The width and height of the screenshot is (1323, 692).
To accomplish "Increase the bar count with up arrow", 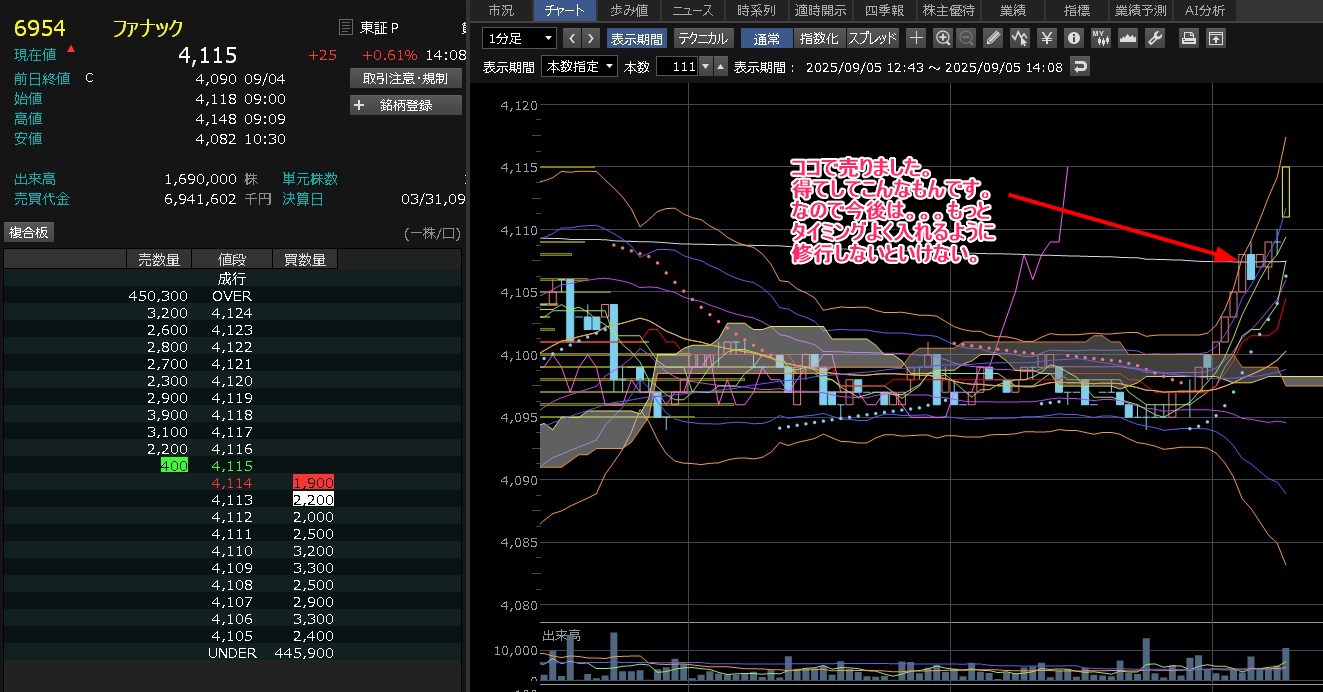I will tap(720, 67).
